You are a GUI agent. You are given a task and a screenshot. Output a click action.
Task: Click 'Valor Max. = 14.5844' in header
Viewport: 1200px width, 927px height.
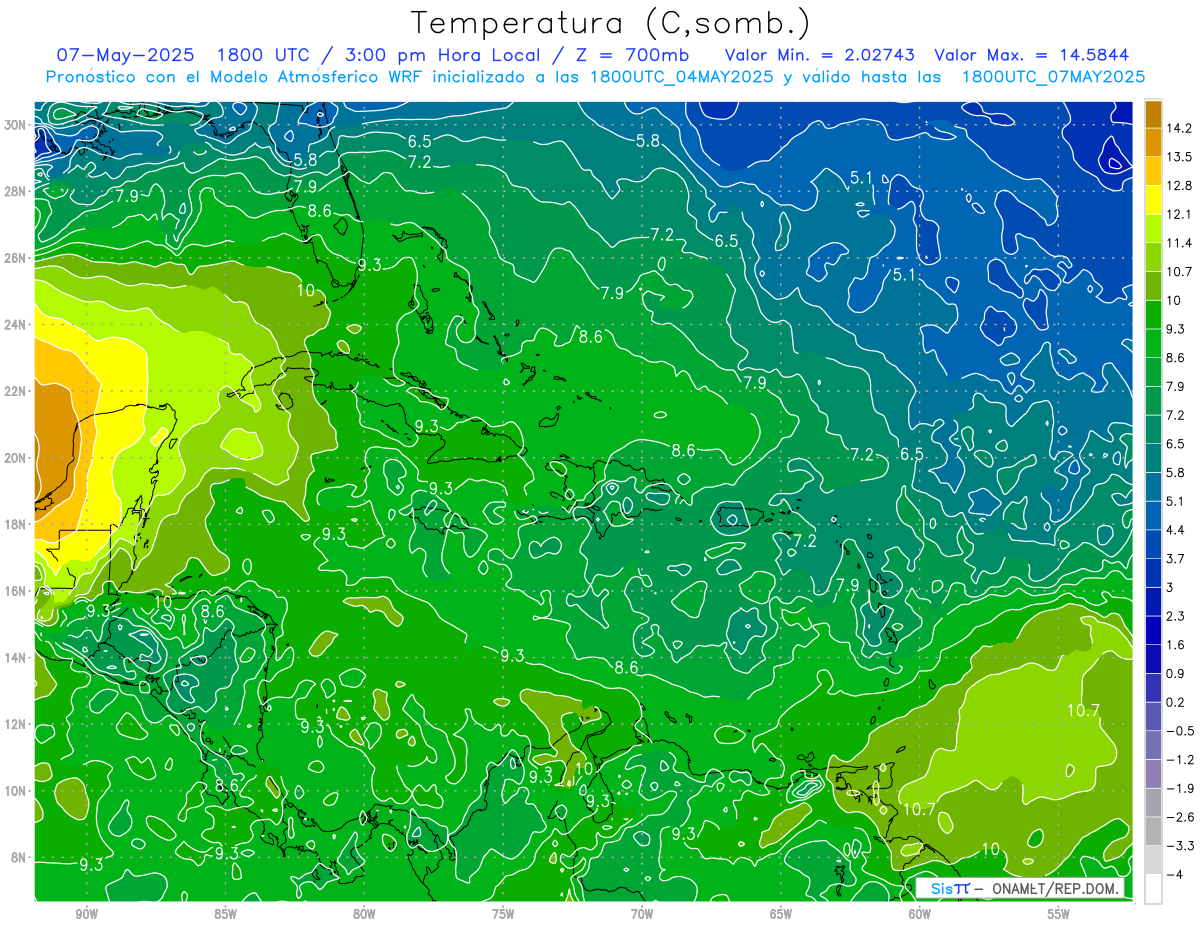[1031, 55]
